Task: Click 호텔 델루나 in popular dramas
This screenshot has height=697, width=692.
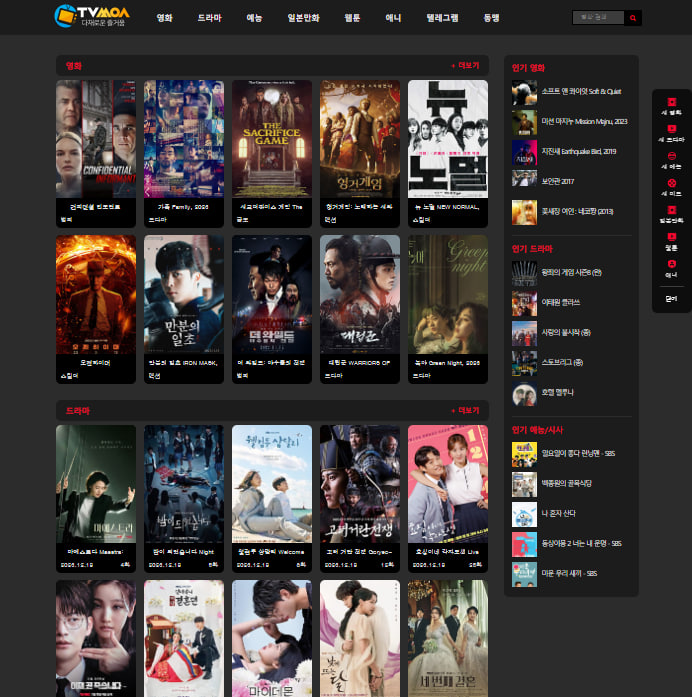Action: 557,393
